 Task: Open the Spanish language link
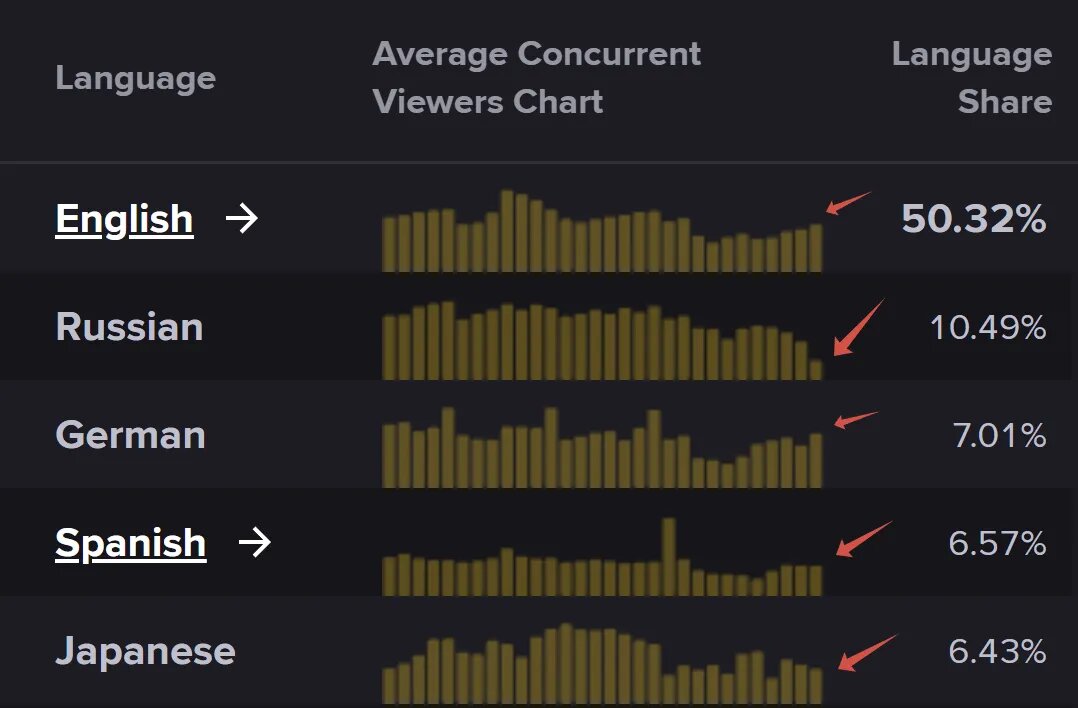(131, 543)
